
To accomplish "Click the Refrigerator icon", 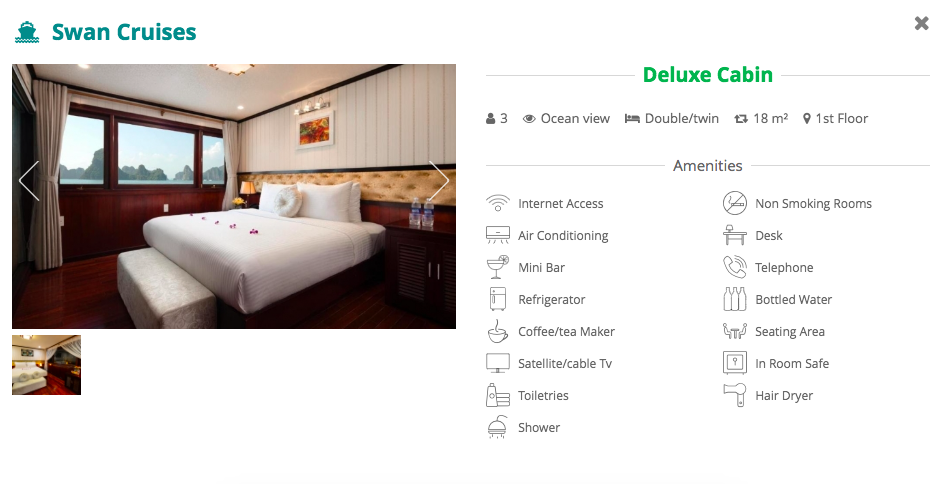I will point(498,299).
